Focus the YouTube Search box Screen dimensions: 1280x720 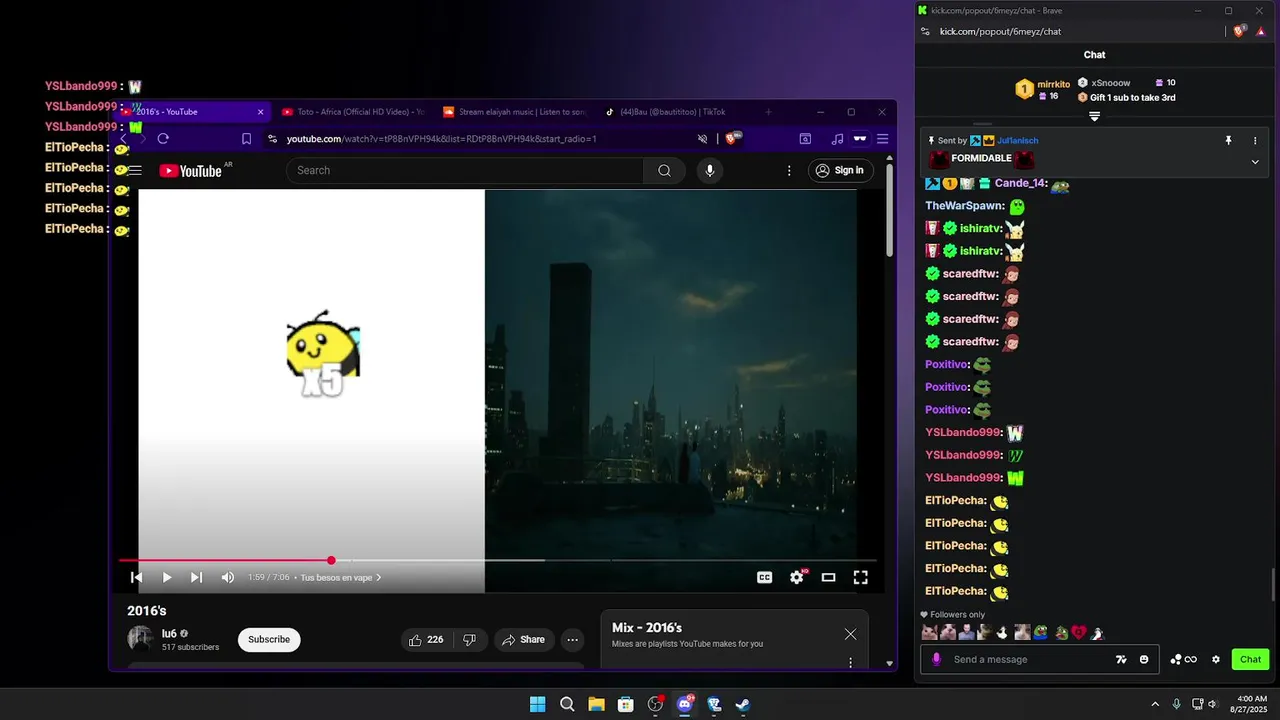(465, 170)
